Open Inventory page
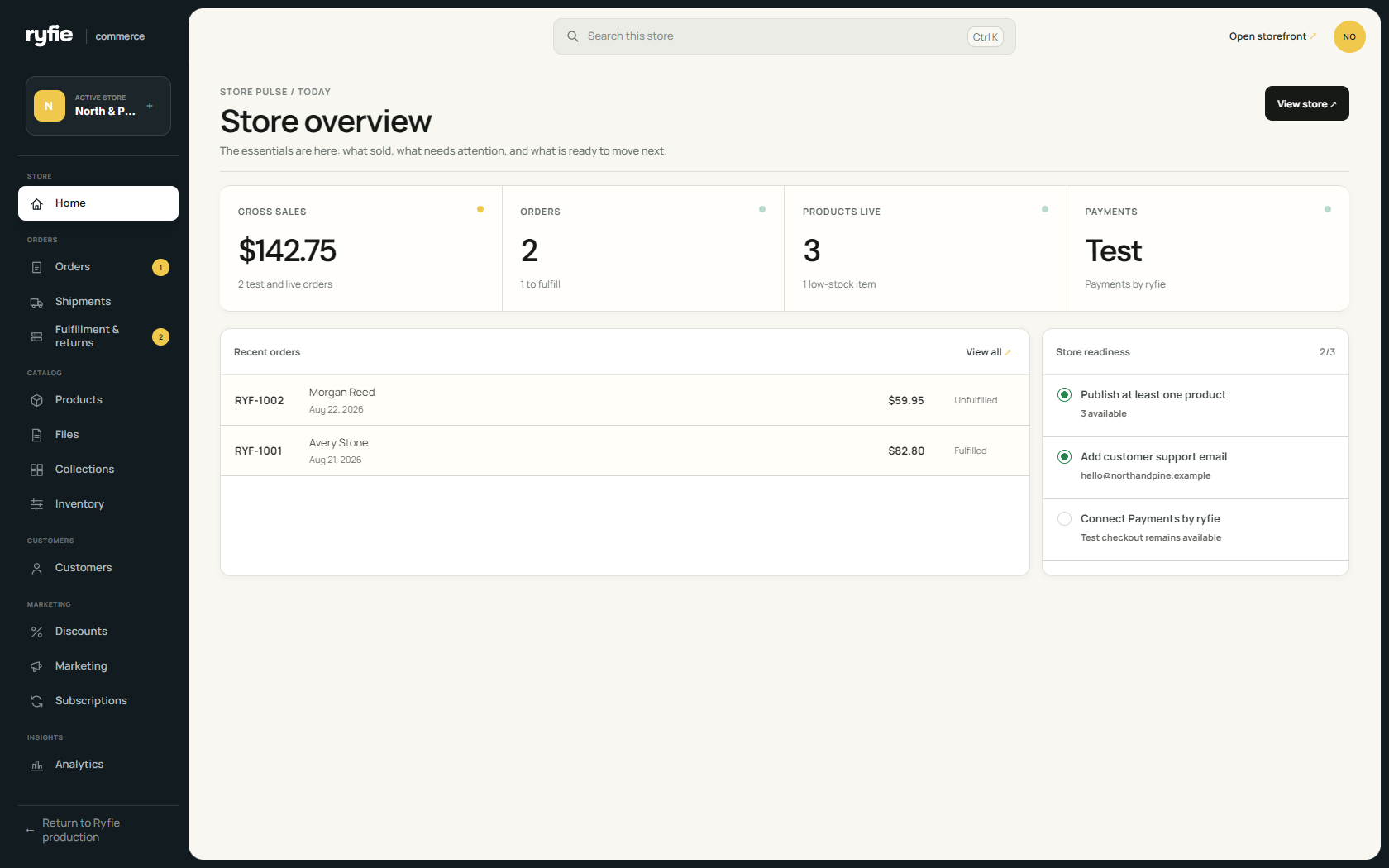Image resolution: width=1389 pixels, height=868 pixels. pyautogui.click(x=98, y=504)
